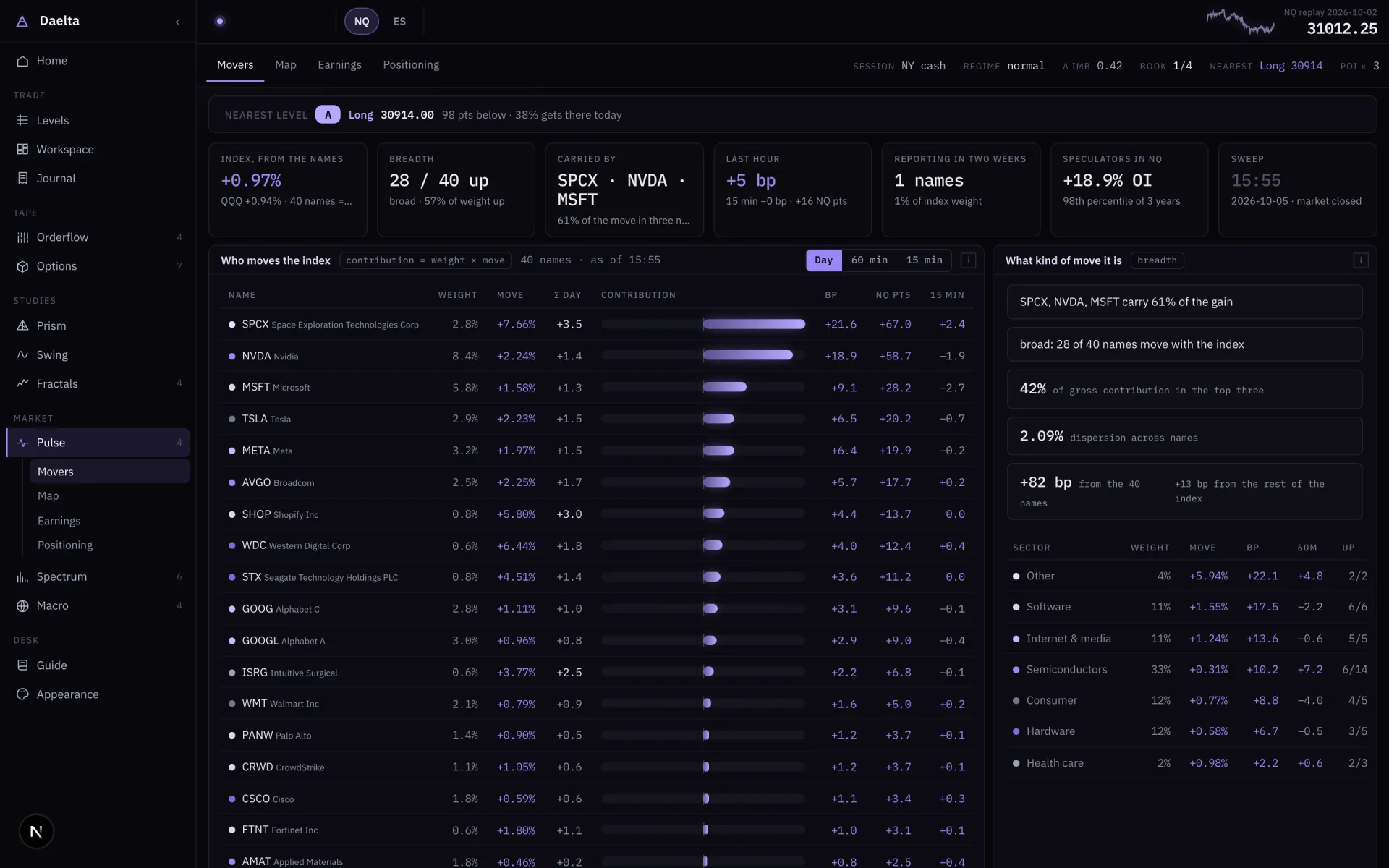
Task: Select the Movers tab at top
Action: [x=235, y=65]
